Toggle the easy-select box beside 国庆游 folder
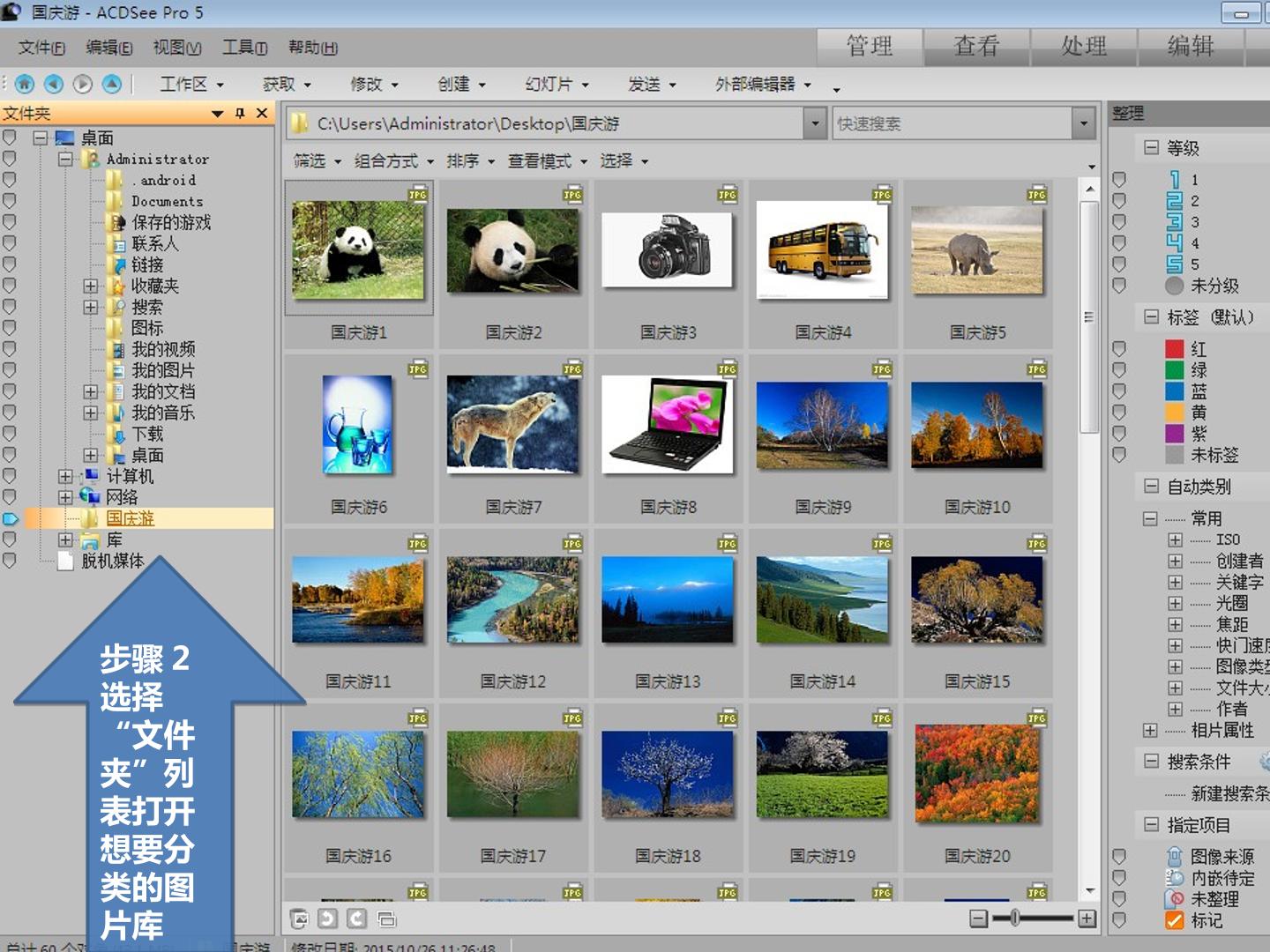 pyautogui.click(x=10, y=518)
